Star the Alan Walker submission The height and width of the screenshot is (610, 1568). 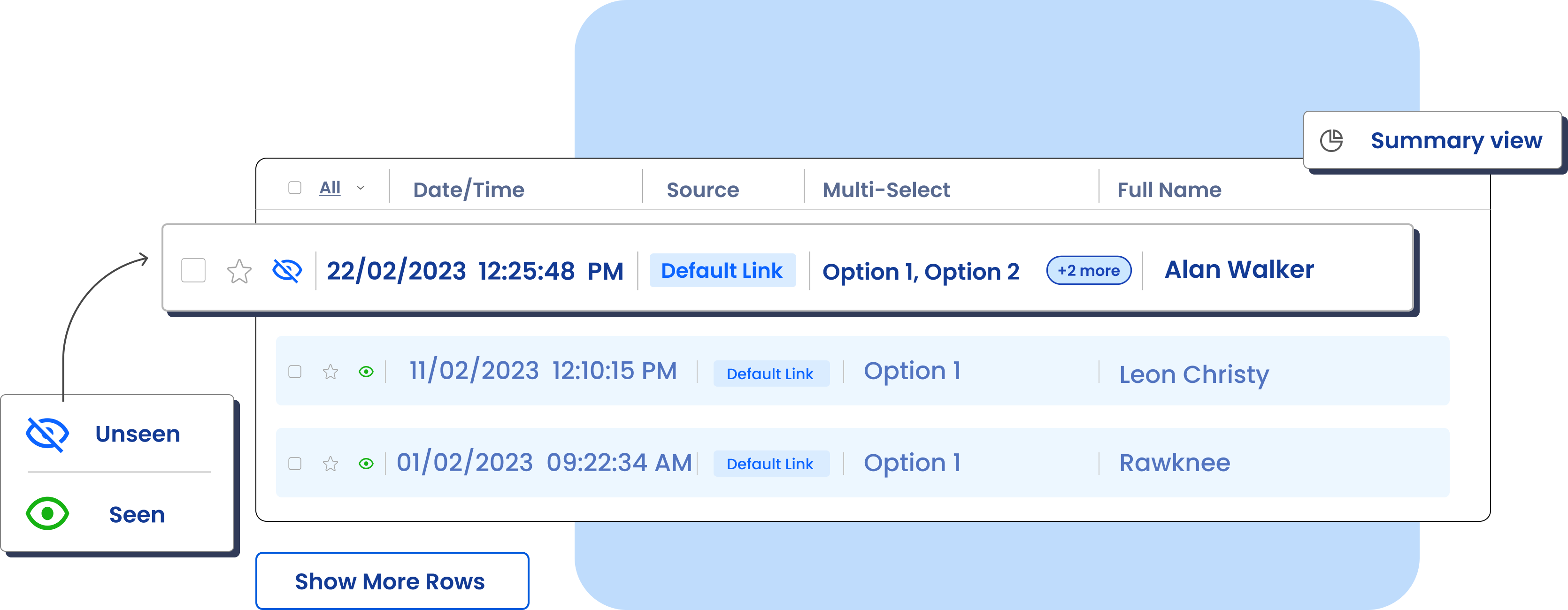click(239, 271)
